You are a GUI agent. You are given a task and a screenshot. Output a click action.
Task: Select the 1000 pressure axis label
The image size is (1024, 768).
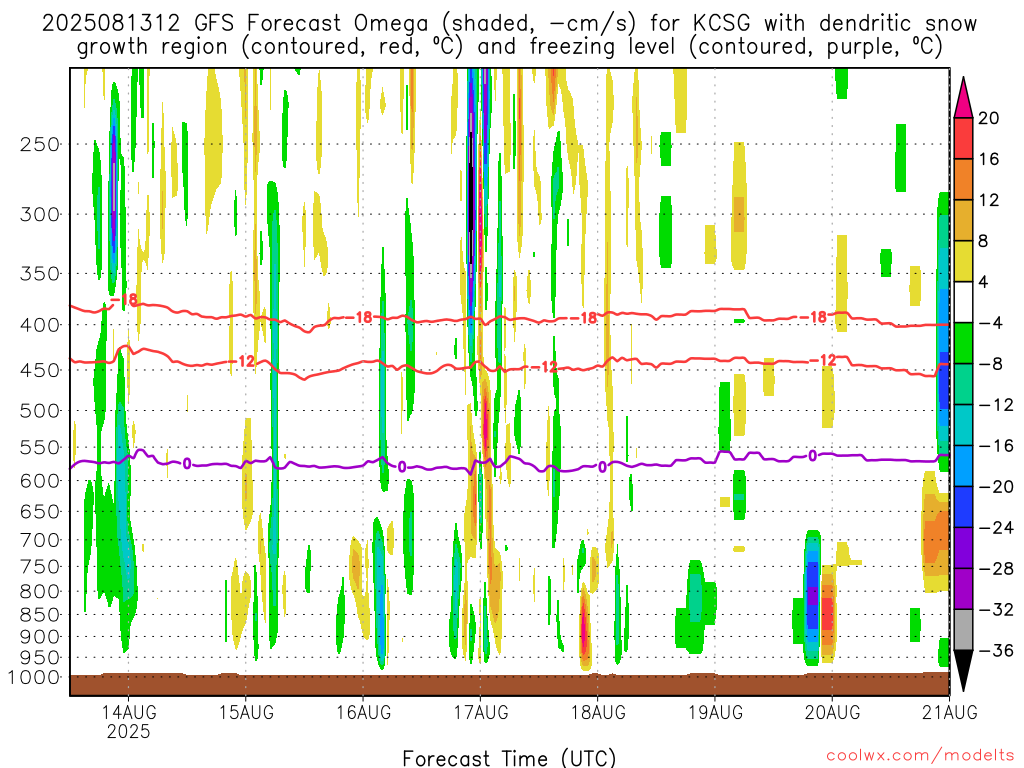pos(33,678)
